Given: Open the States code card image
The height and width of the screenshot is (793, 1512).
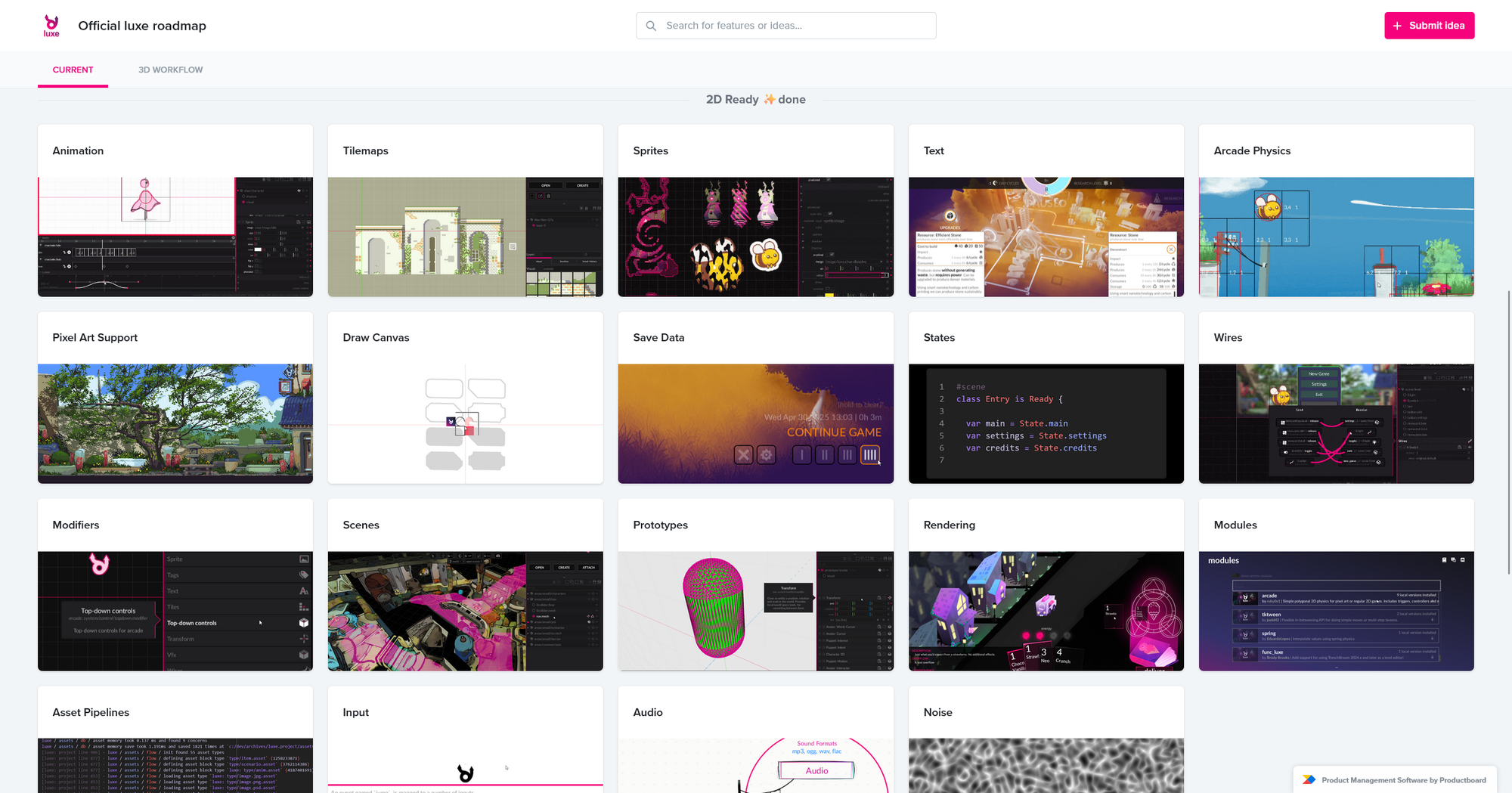Looking at the screenshot, I should 1046,423.
